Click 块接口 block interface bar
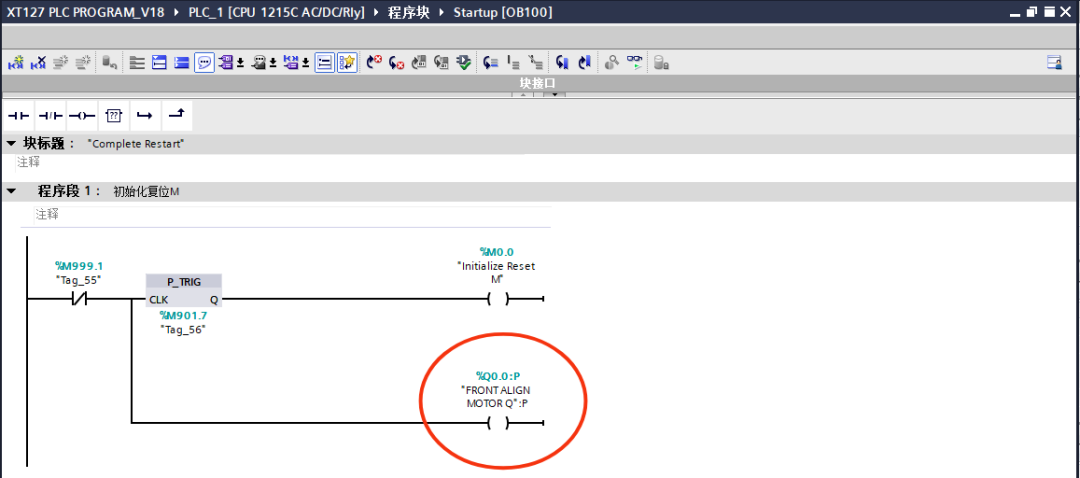 [537, 83]
